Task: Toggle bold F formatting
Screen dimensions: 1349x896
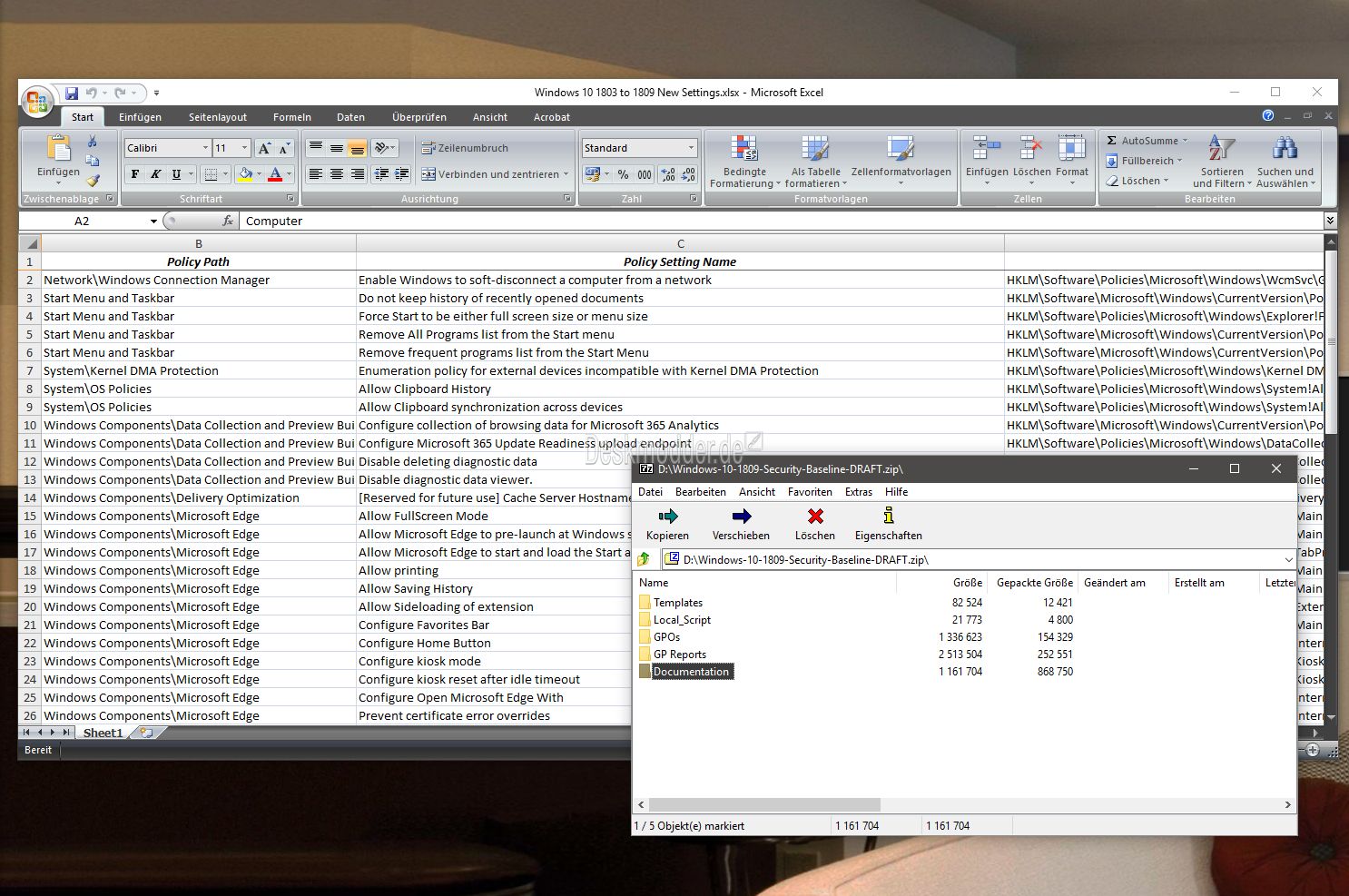Action: 135,174
